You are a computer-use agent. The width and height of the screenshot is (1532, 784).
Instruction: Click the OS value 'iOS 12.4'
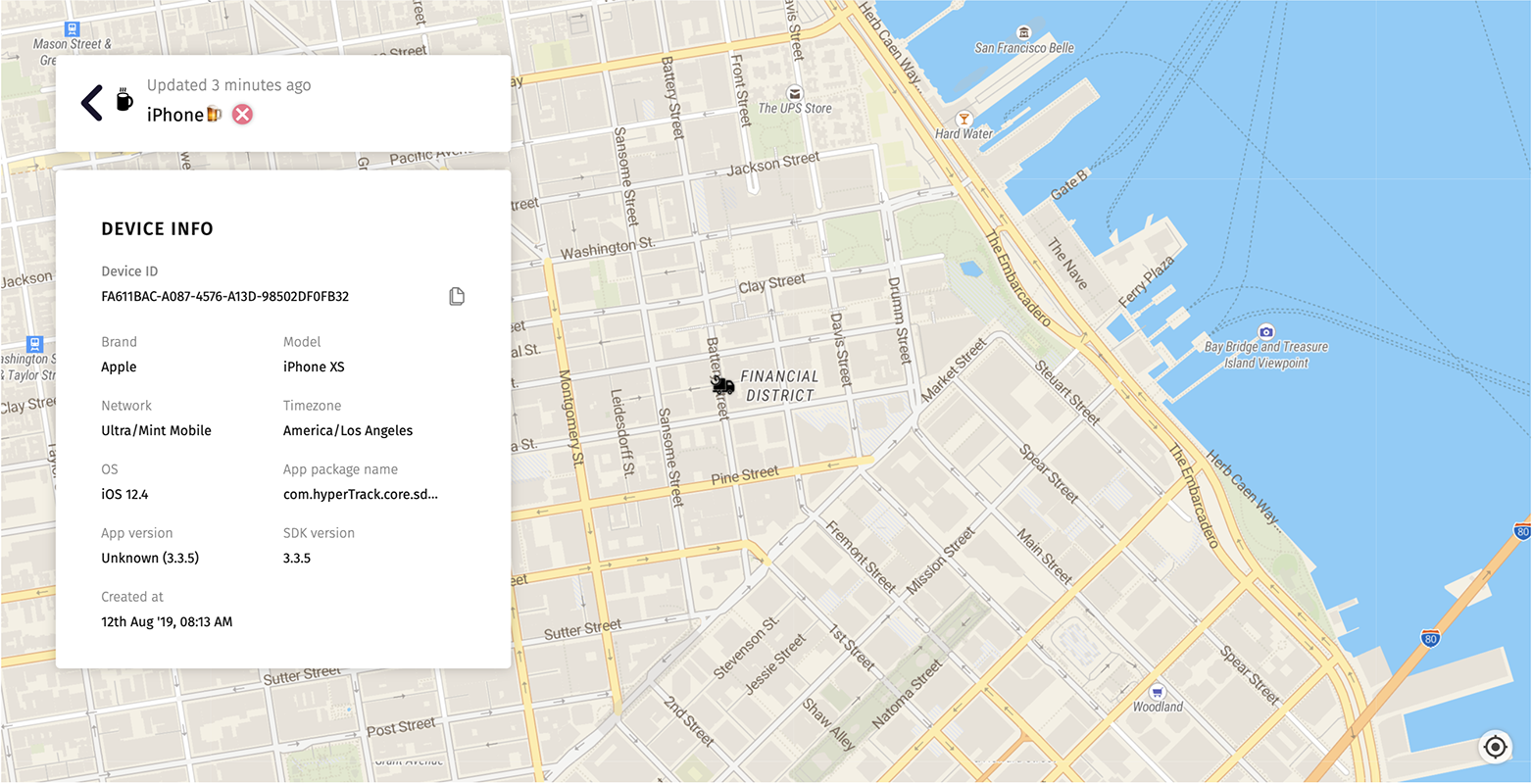(124, 494)
